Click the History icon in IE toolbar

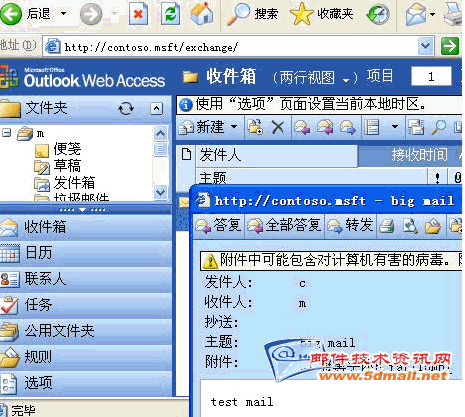pyautogui.click(x=378, y=14)
